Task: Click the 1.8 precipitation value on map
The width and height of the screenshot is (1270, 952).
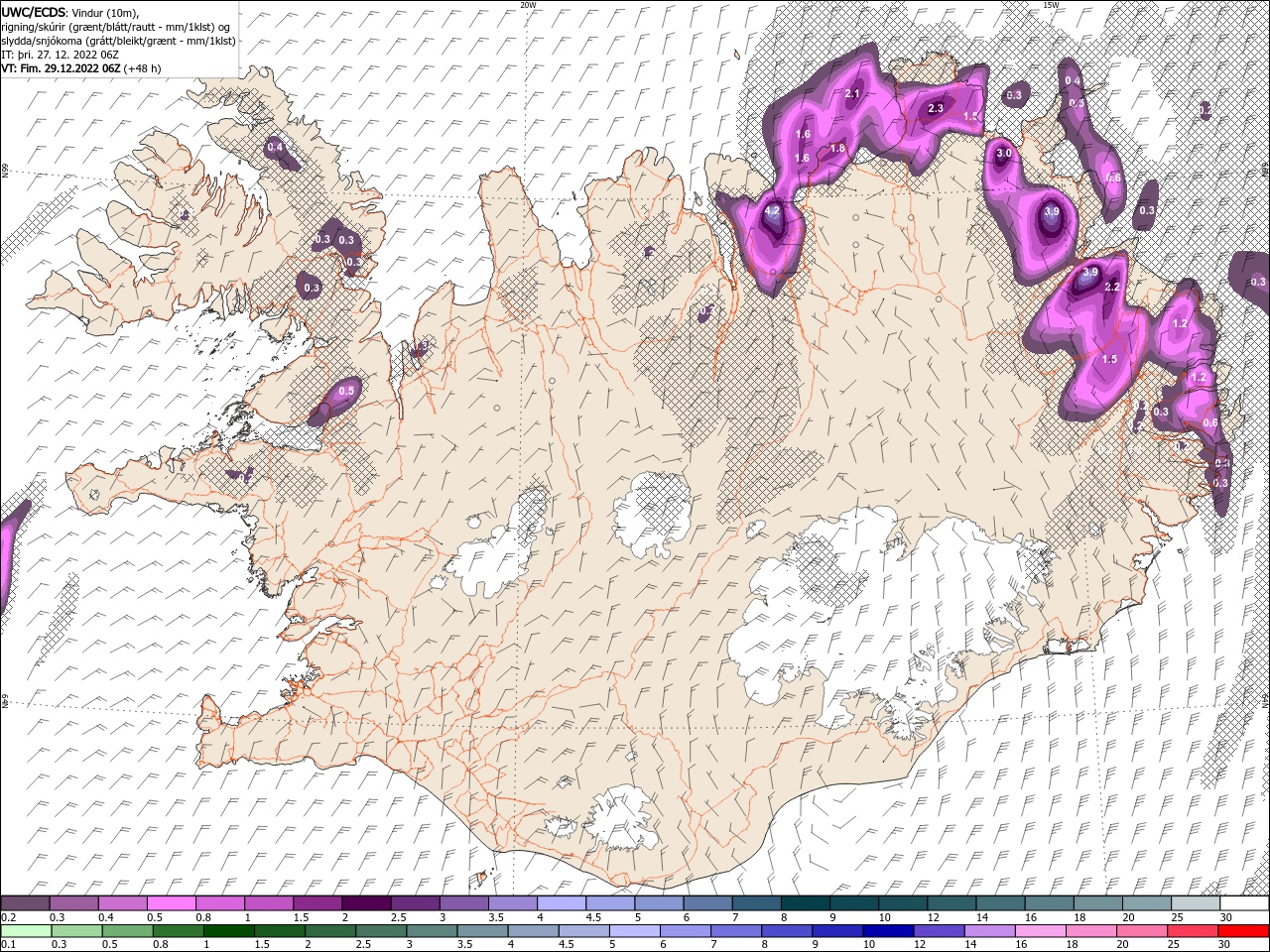Action: tap(837, 149)
